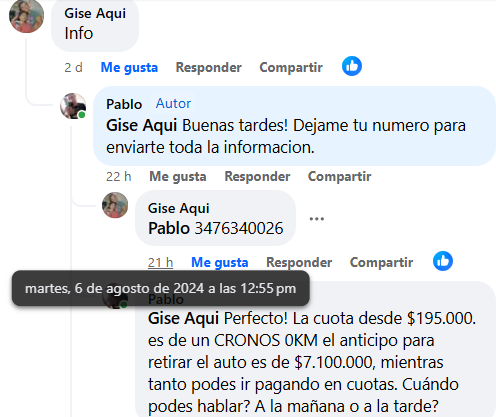
Task: Open Pablo's profile picture with green status dot
Action: coord(73,106)
